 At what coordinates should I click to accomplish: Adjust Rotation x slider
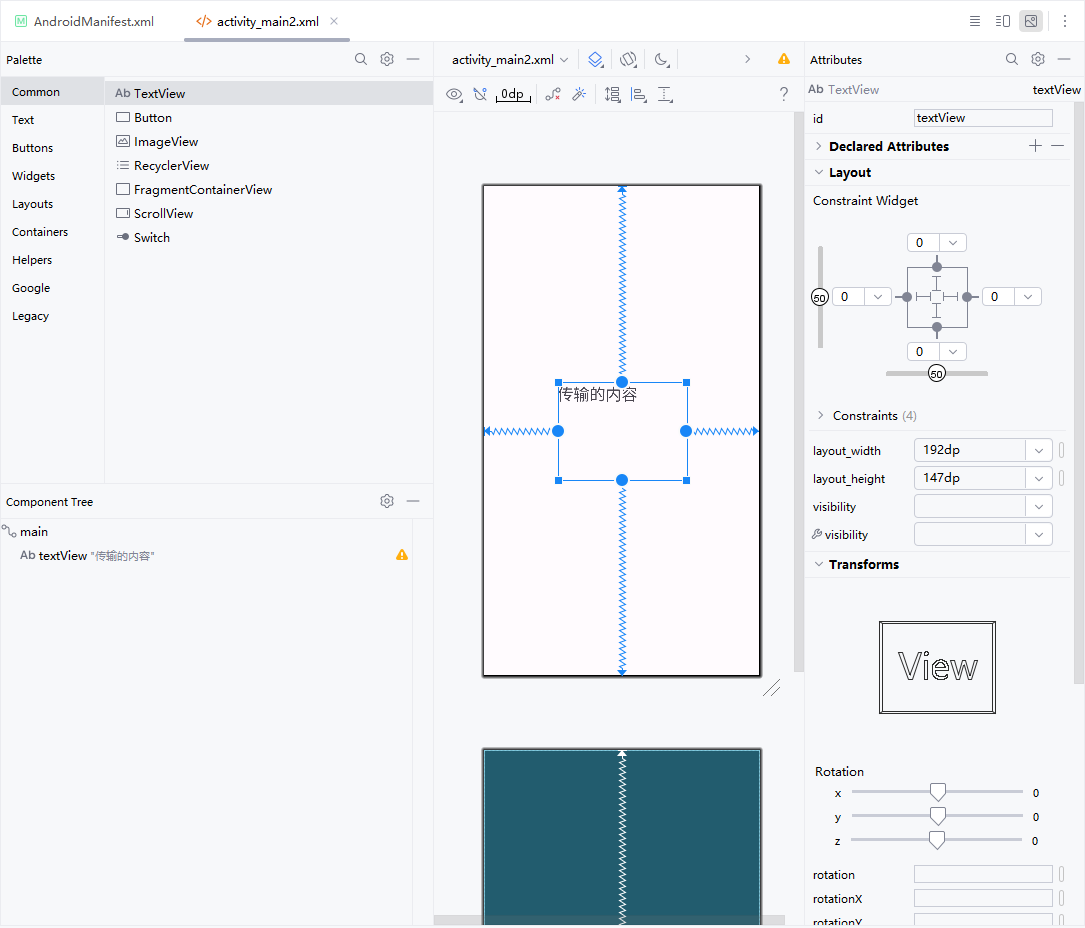[938, 792]
